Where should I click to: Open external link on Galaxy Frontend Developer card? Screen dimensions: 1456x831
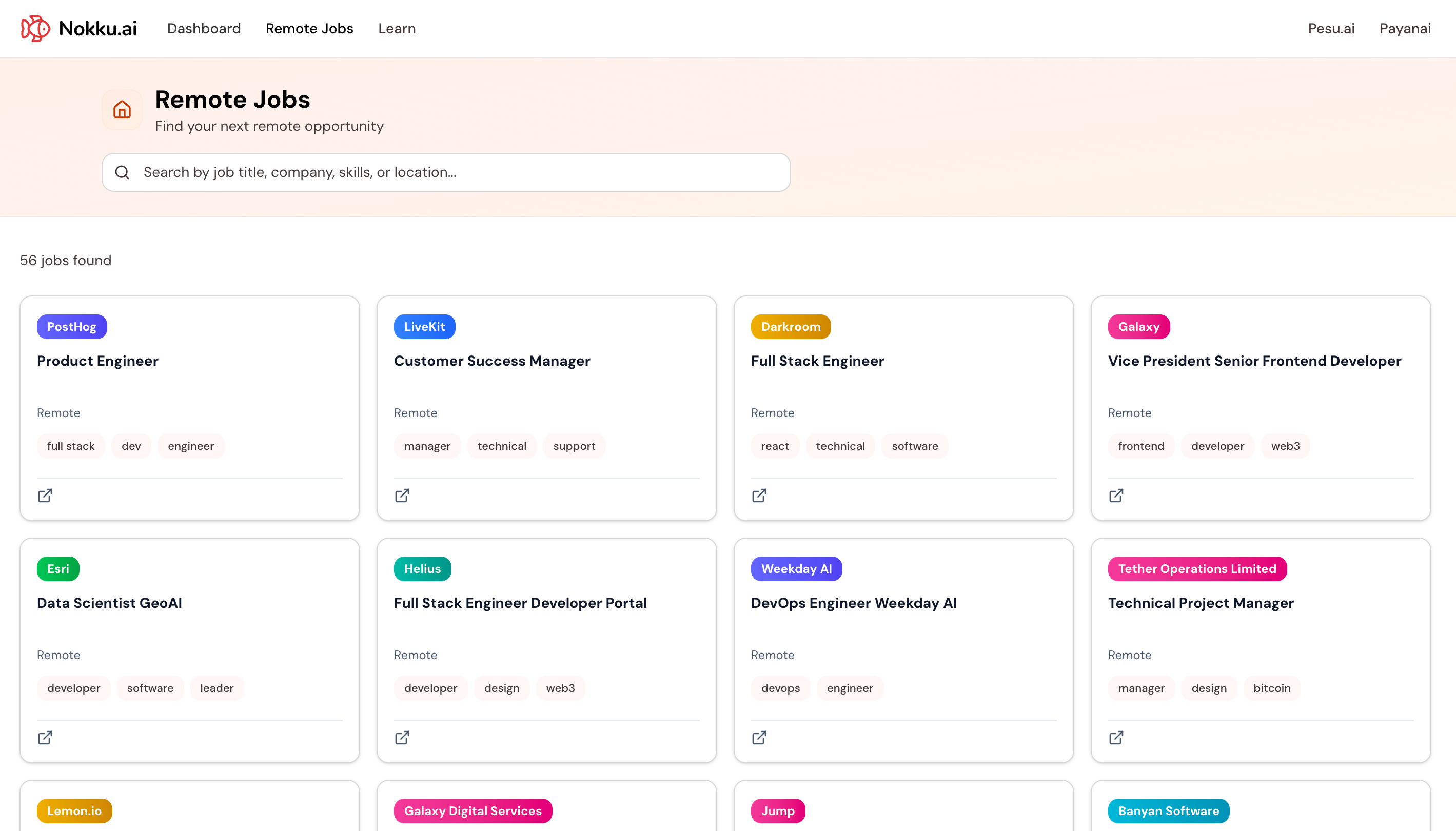click(1116, 496)
